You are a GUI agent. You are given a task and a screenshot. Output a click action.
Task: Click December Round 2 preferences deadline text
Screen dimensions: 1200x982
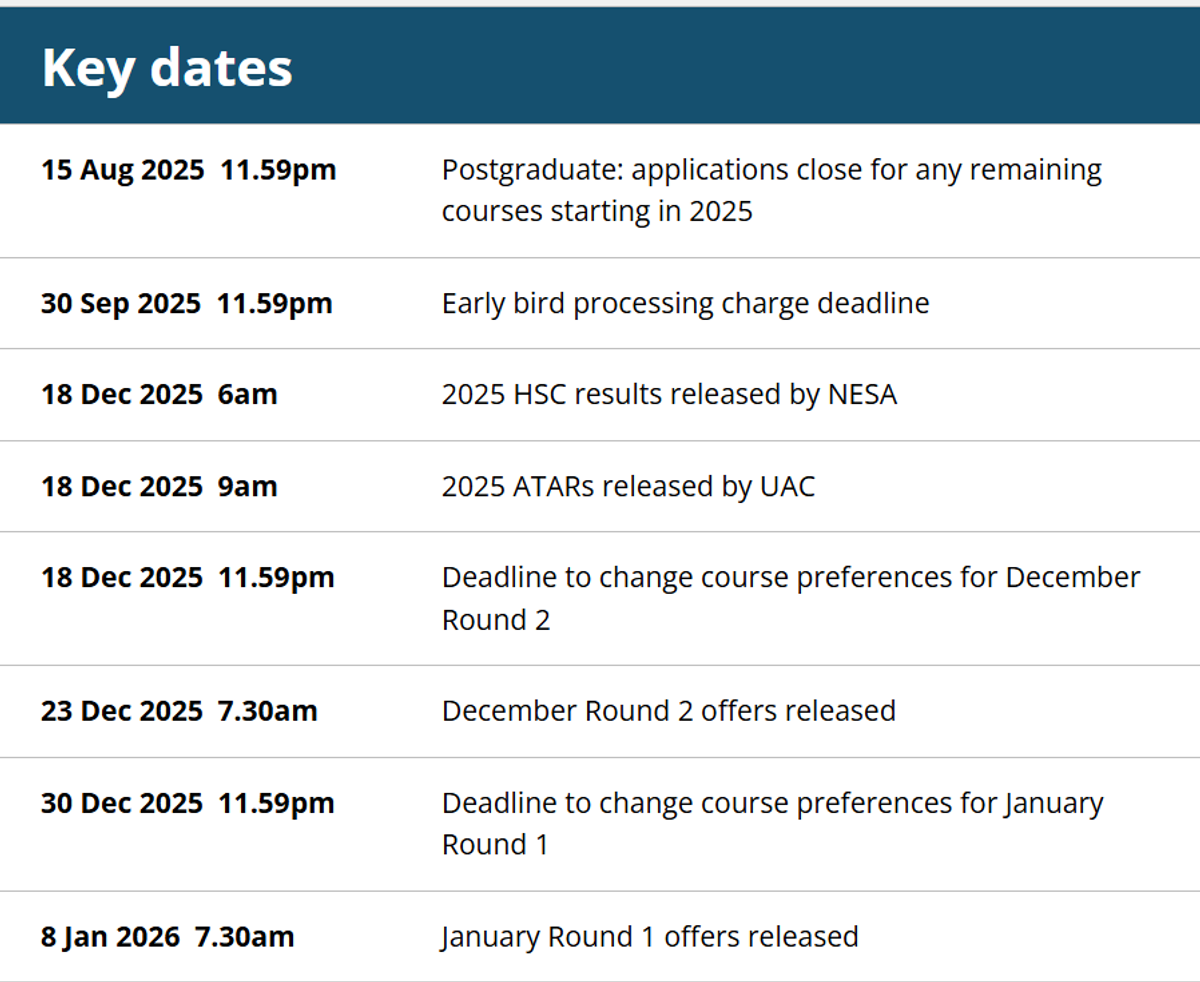pos(791,598)
